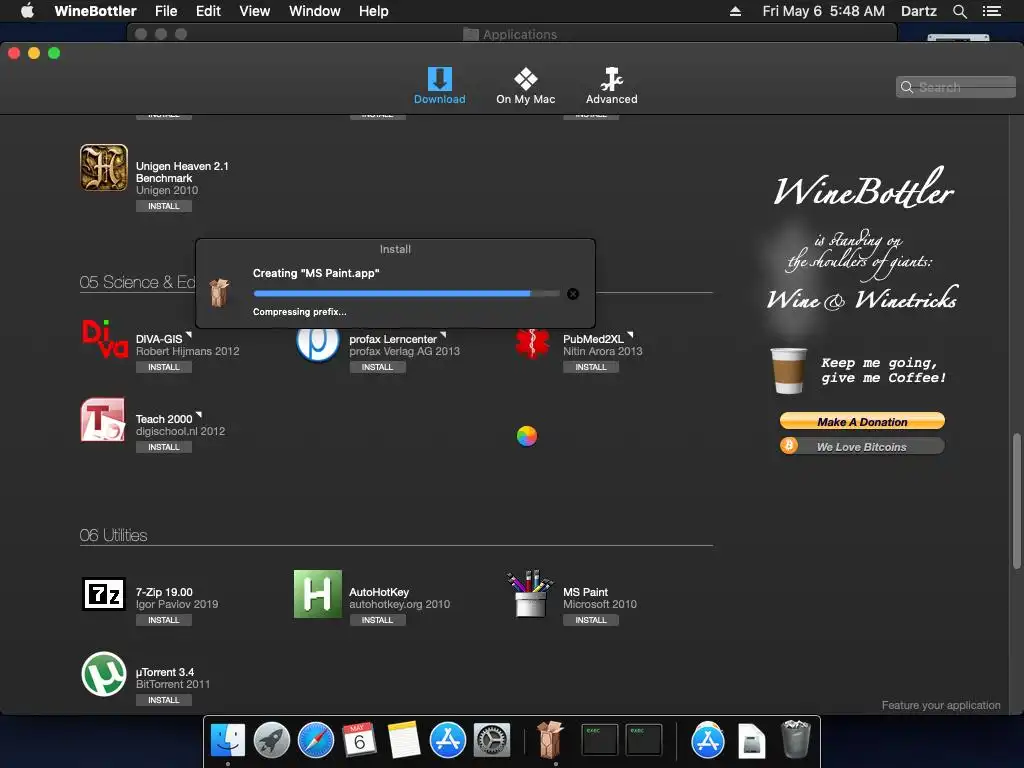Viewport: 1024px width, 768px height.
Task: Open the Edit menu
Action: [x=208, y=11]
